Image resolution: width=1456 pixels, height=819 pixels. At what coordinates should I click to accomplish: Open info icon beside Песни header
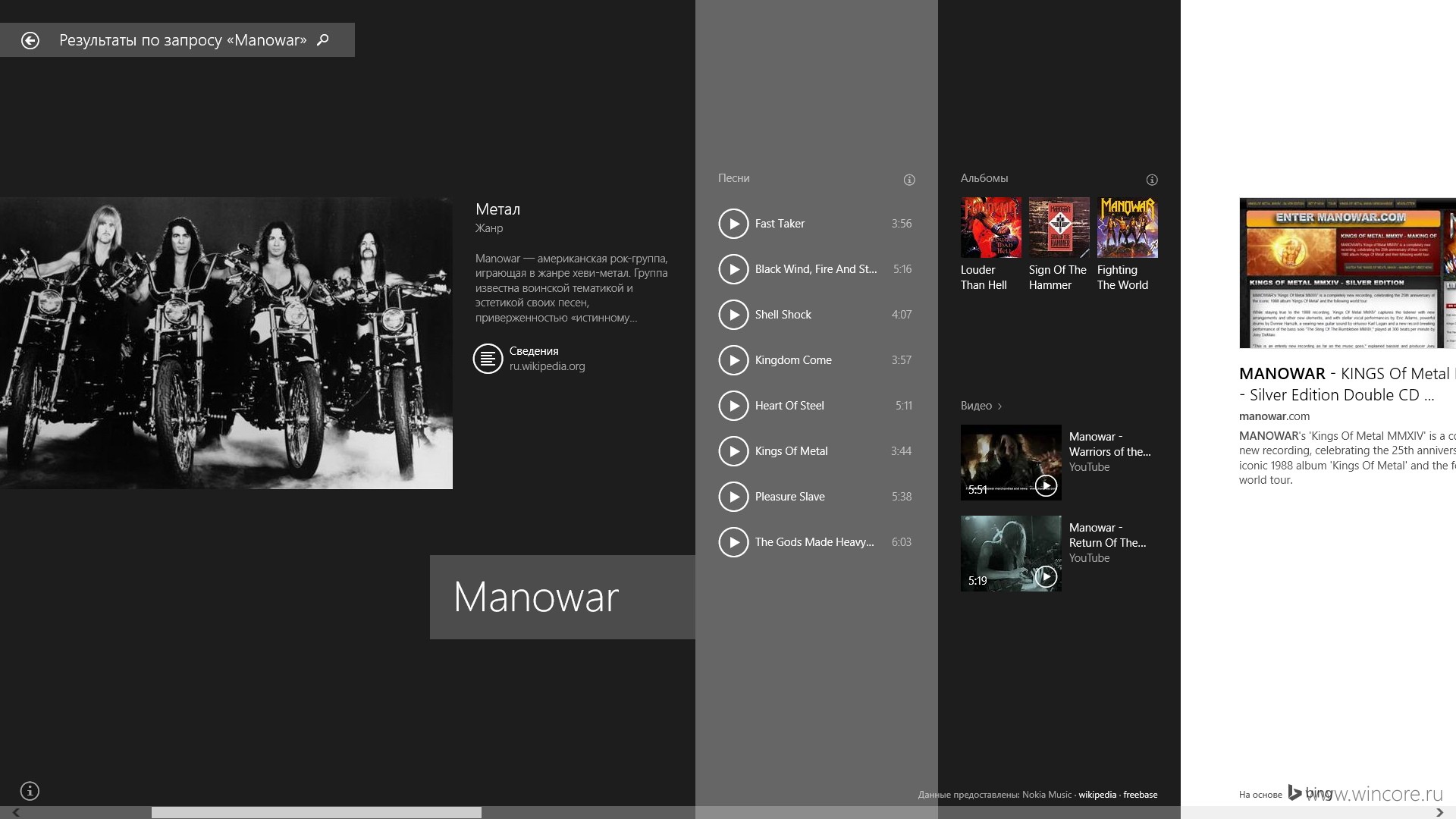click(909, 180)
